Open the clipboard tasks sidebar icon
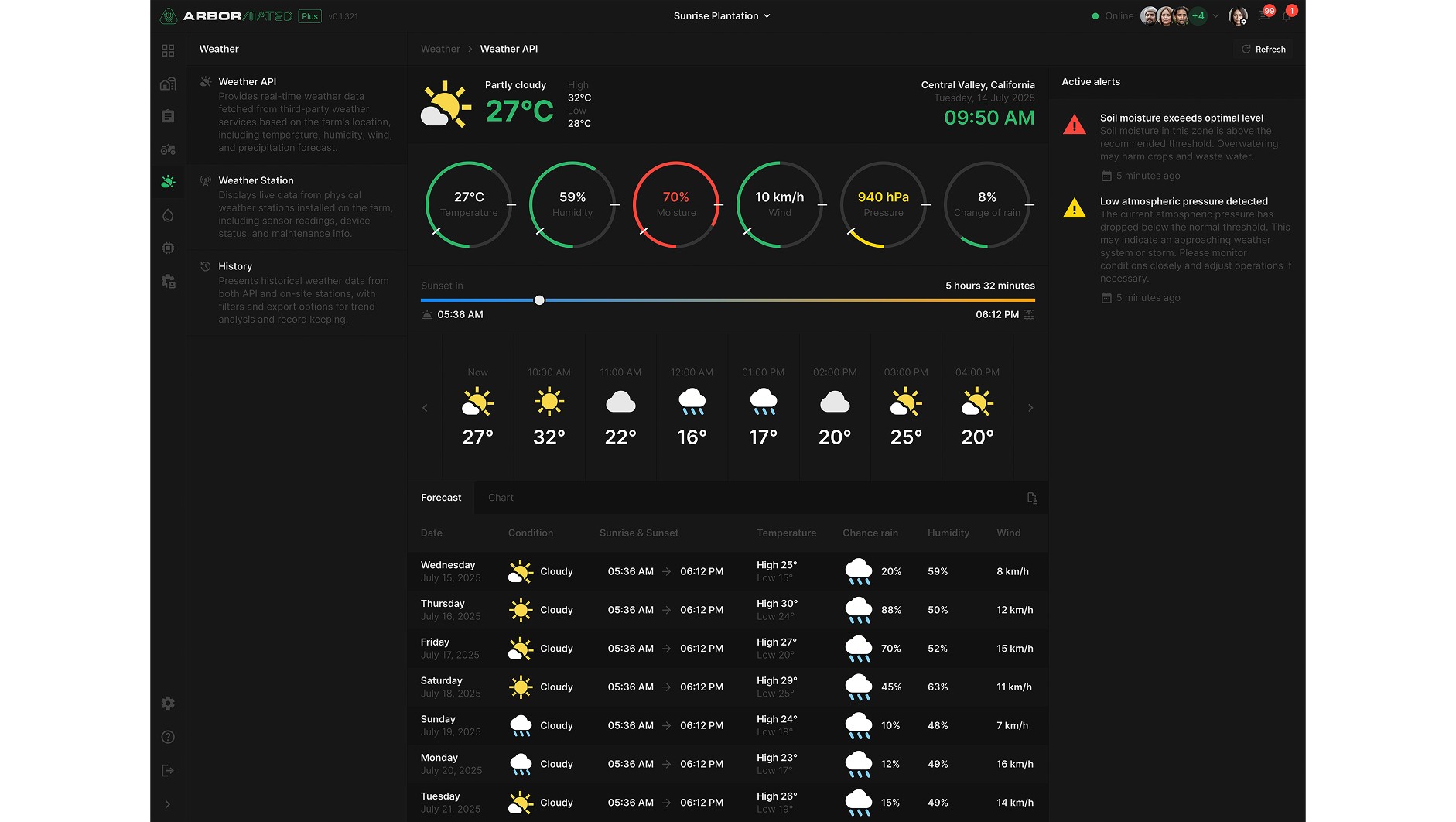 click(168, 116)
